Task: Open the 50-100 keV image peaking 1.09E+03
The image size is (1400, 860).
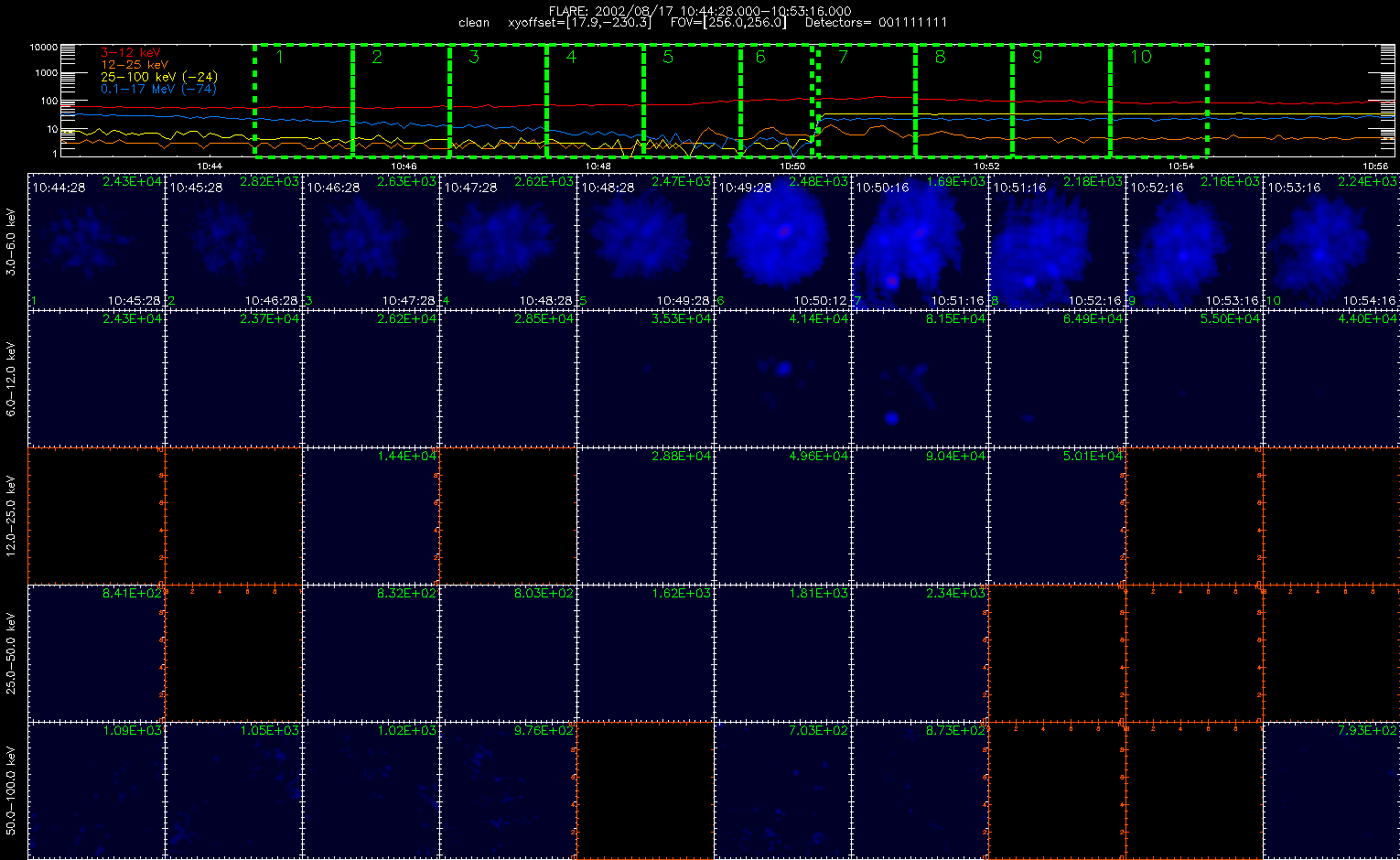Action: pos(96,790)
